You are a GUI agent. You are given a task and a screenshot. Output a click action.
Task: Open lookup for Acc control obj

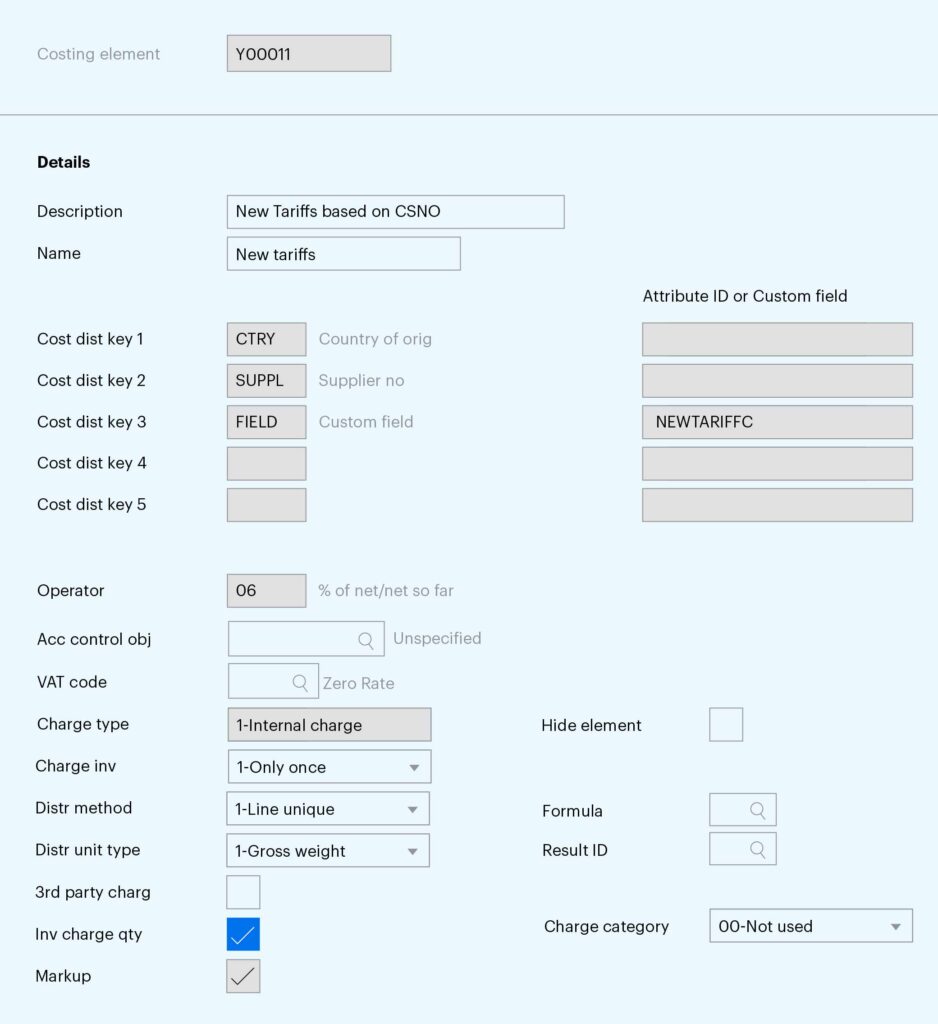click(x=366, y=640)
